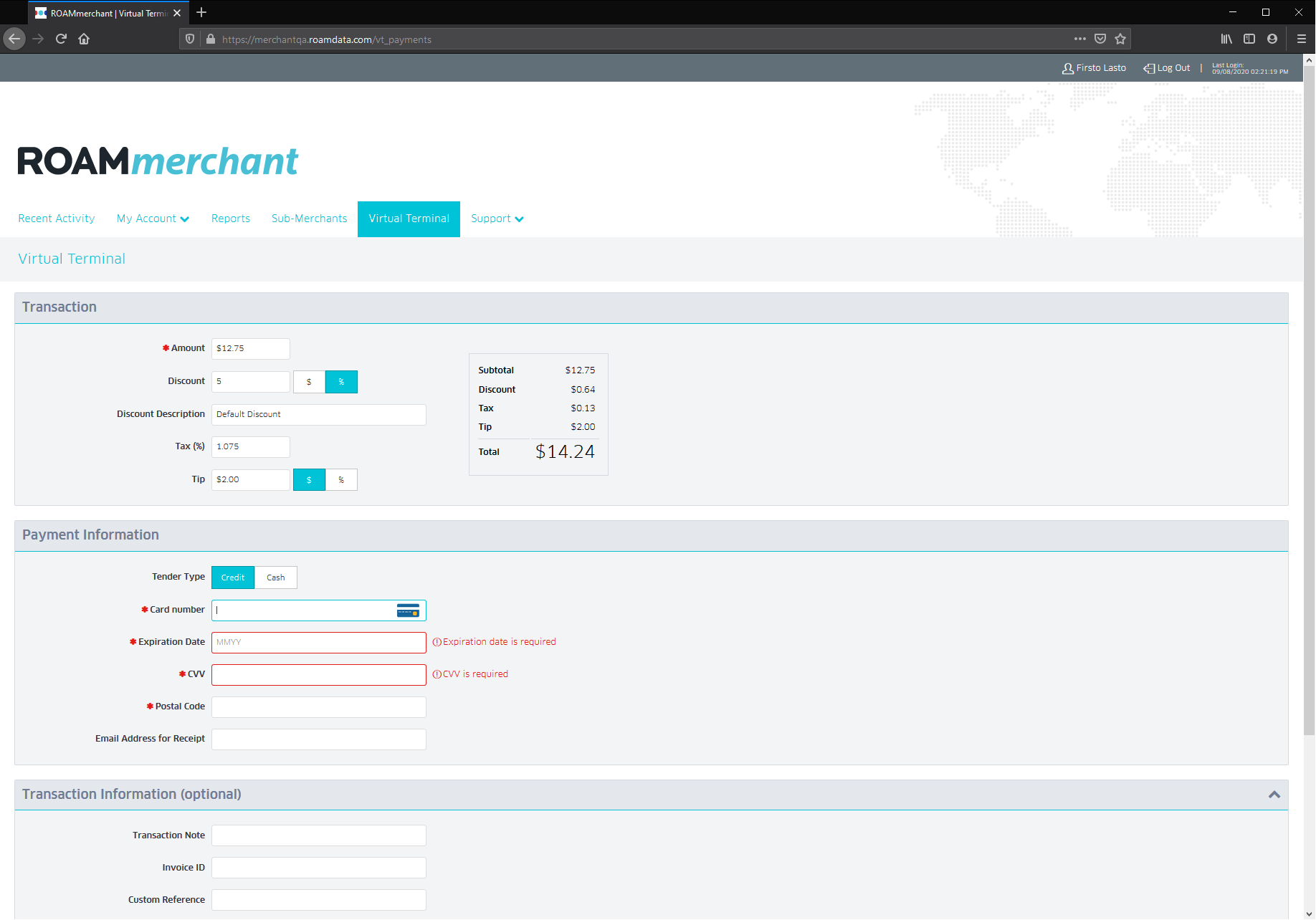Collapse the Transaction Information section chevron

[x=1274, y=795]
